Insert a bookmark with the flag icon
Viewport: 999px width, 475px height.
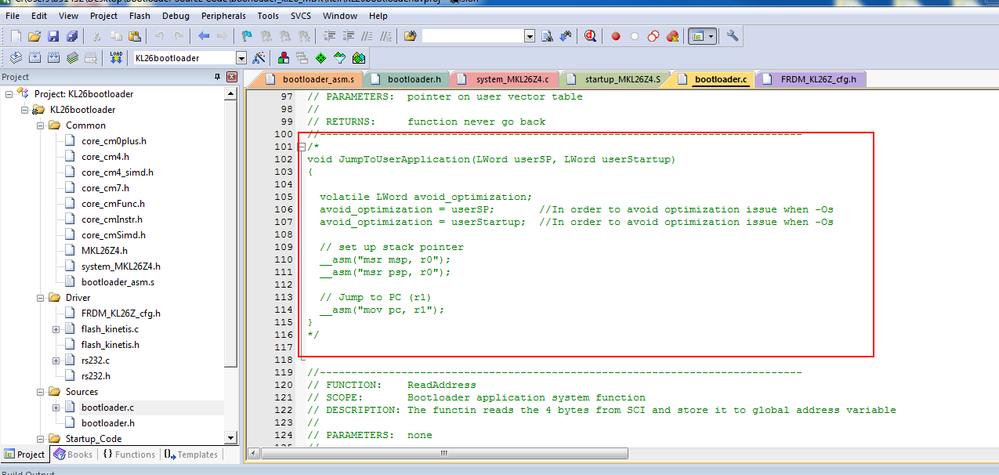pos(247,36)
